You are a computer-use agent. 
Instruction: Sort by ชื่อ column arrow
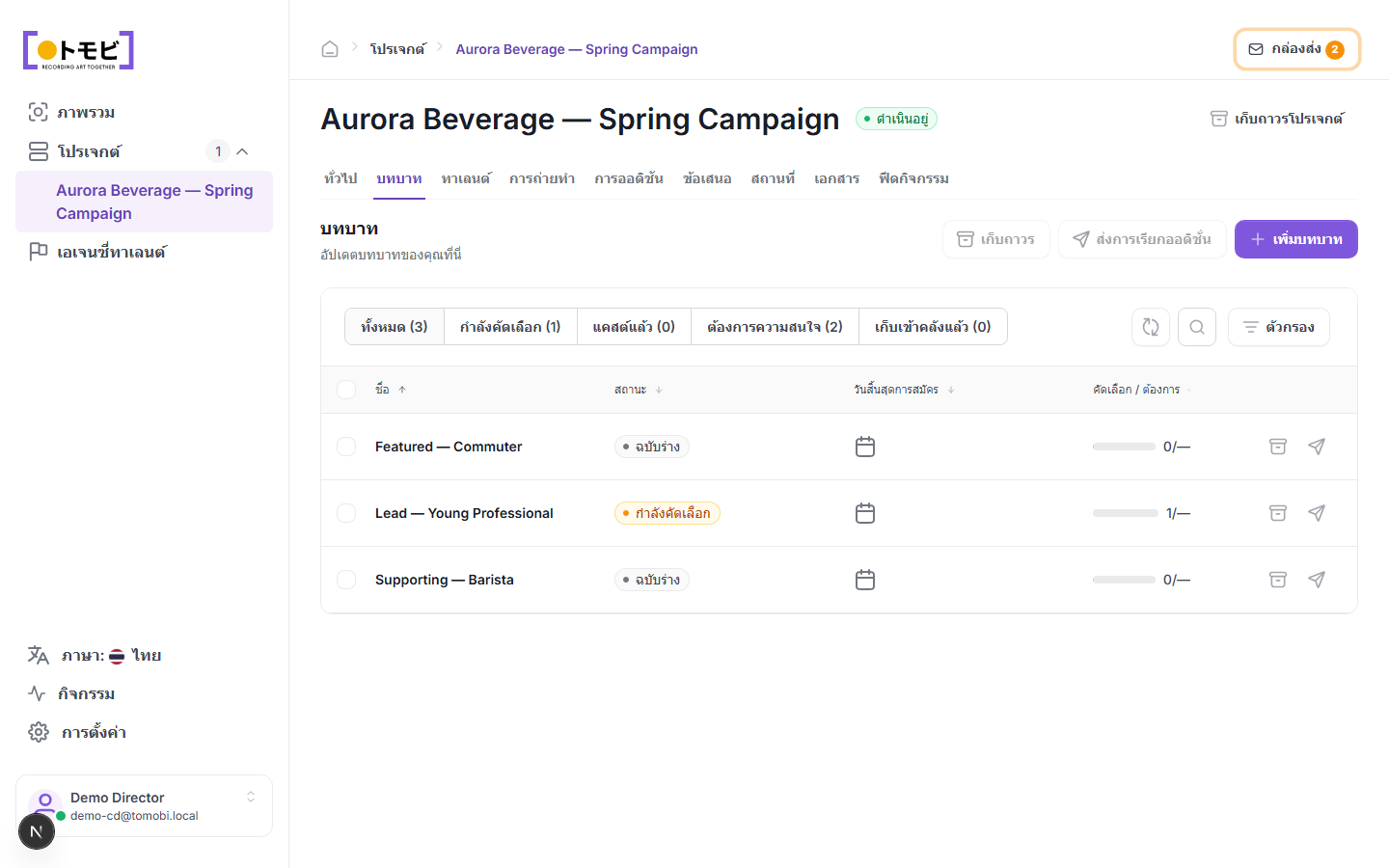[402, 390]
